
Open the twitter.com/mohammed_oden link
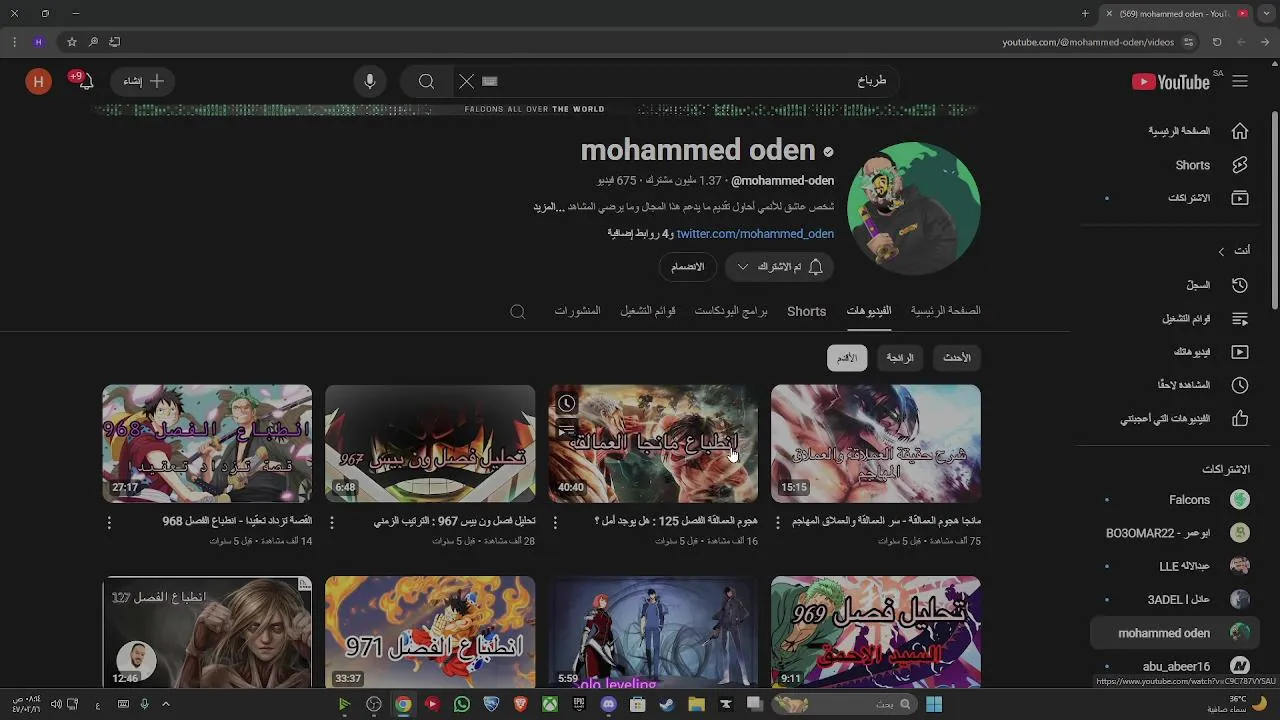(755, 233)
